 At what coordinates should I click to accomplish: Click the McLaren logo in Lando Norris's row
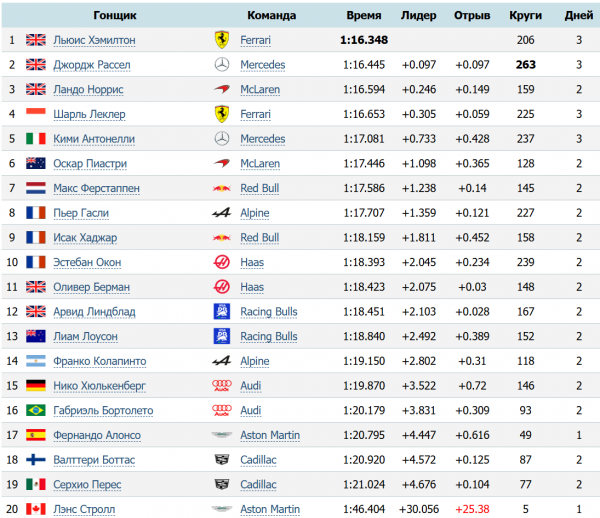[x=222, y=90]
